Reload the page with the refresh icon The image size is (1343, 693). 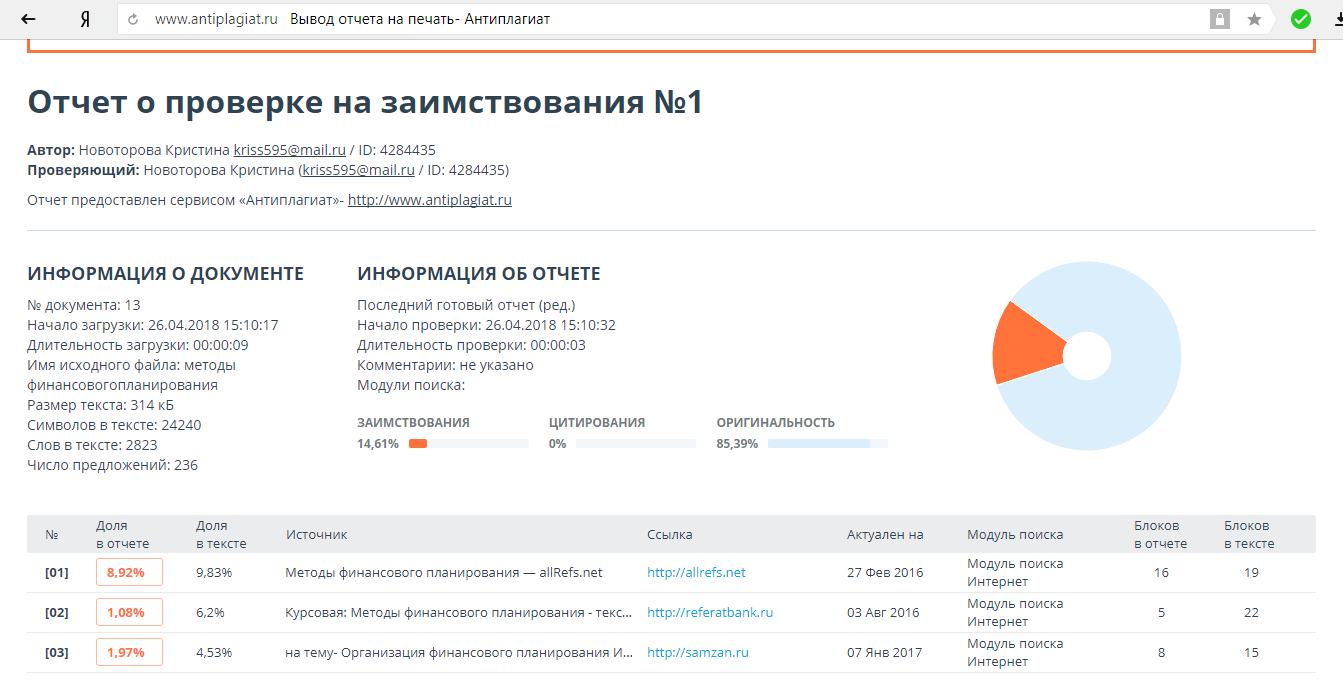133,20
